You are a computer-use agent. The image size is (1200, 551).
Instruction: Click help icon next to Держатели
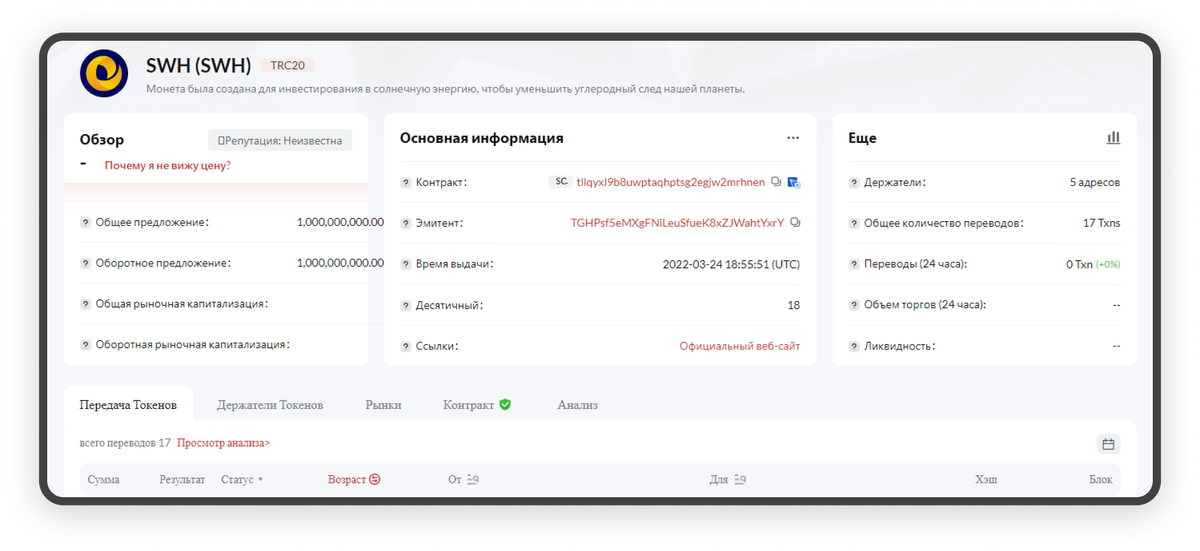[x=854, y=183]
